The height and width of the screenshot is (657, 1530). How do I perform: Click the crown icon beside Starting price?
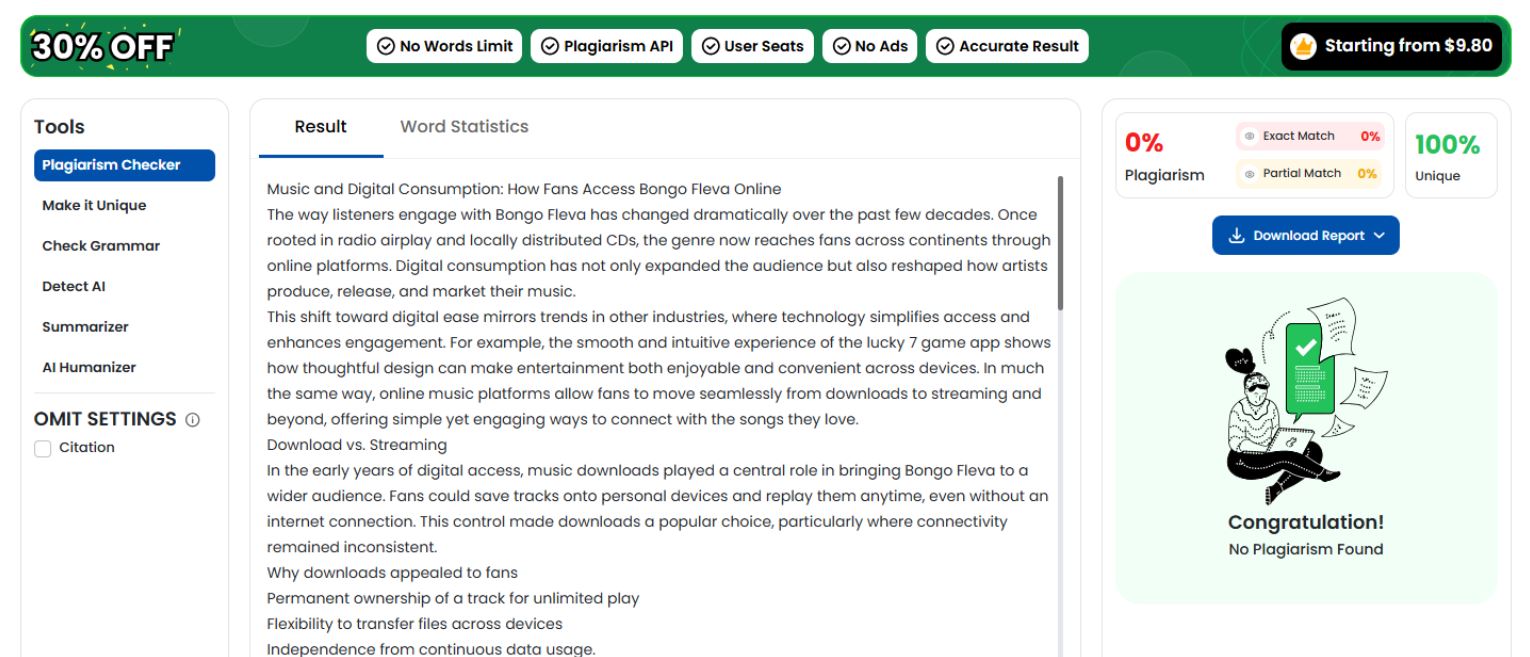pyautogui.click(x=1303, y=46)
